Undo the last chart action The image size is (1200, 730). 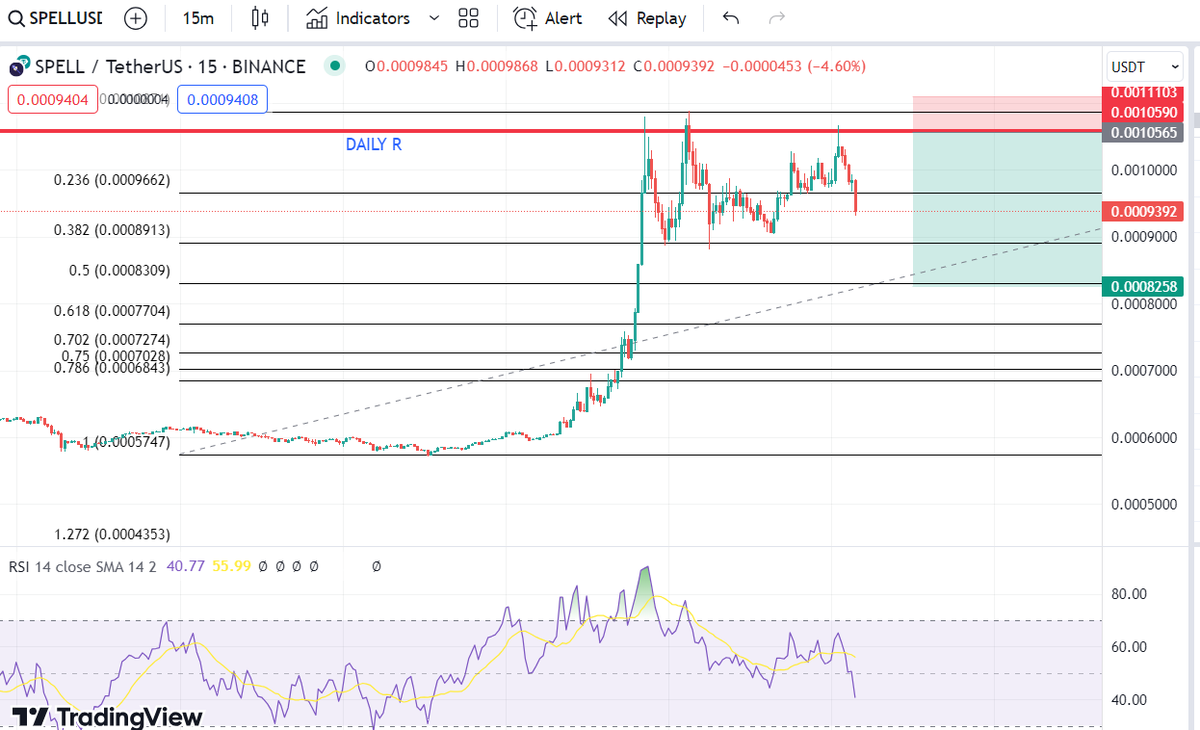731,18
